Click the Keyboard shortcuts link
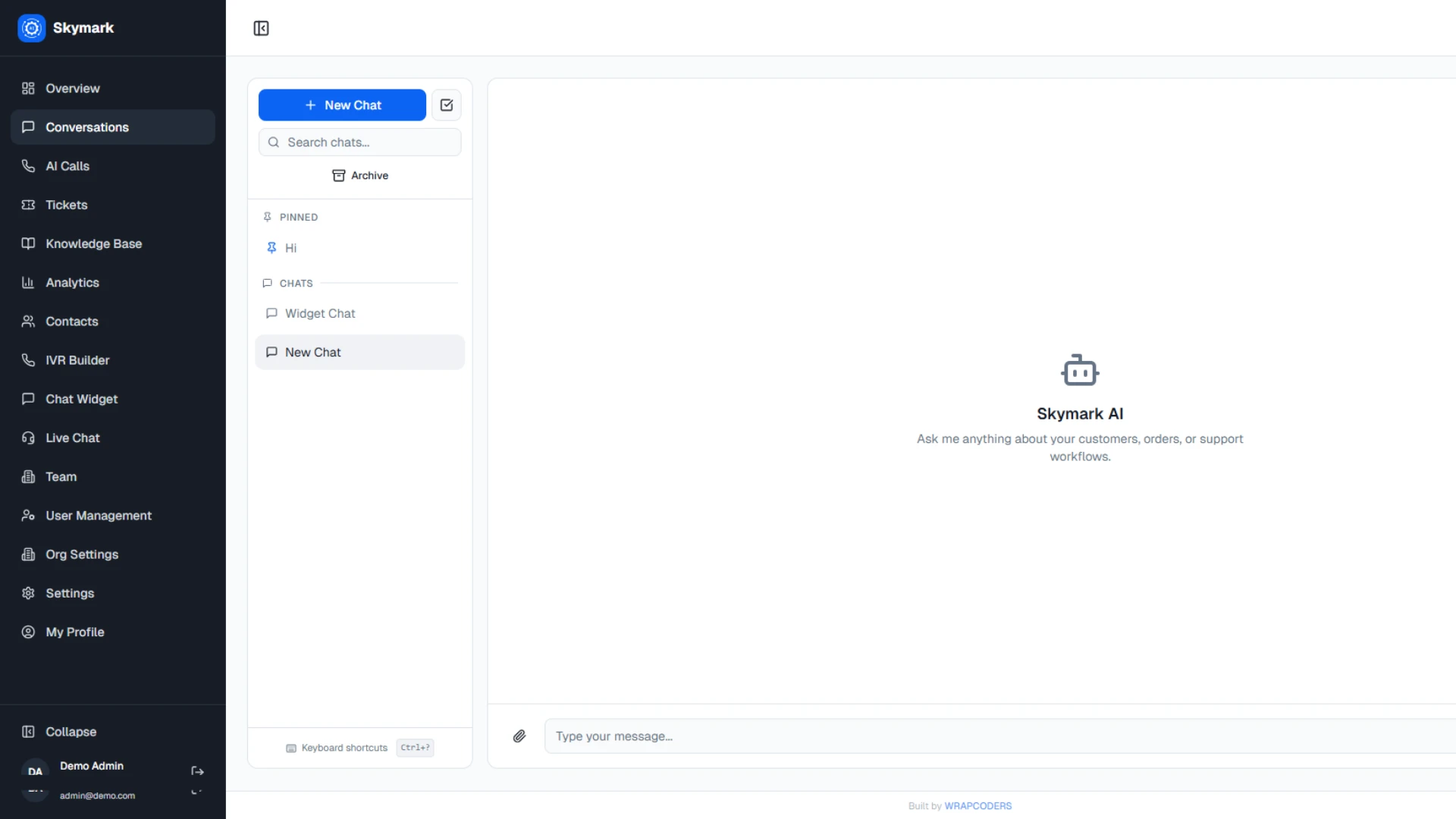 pyautogui.click(x=344, y=748)
